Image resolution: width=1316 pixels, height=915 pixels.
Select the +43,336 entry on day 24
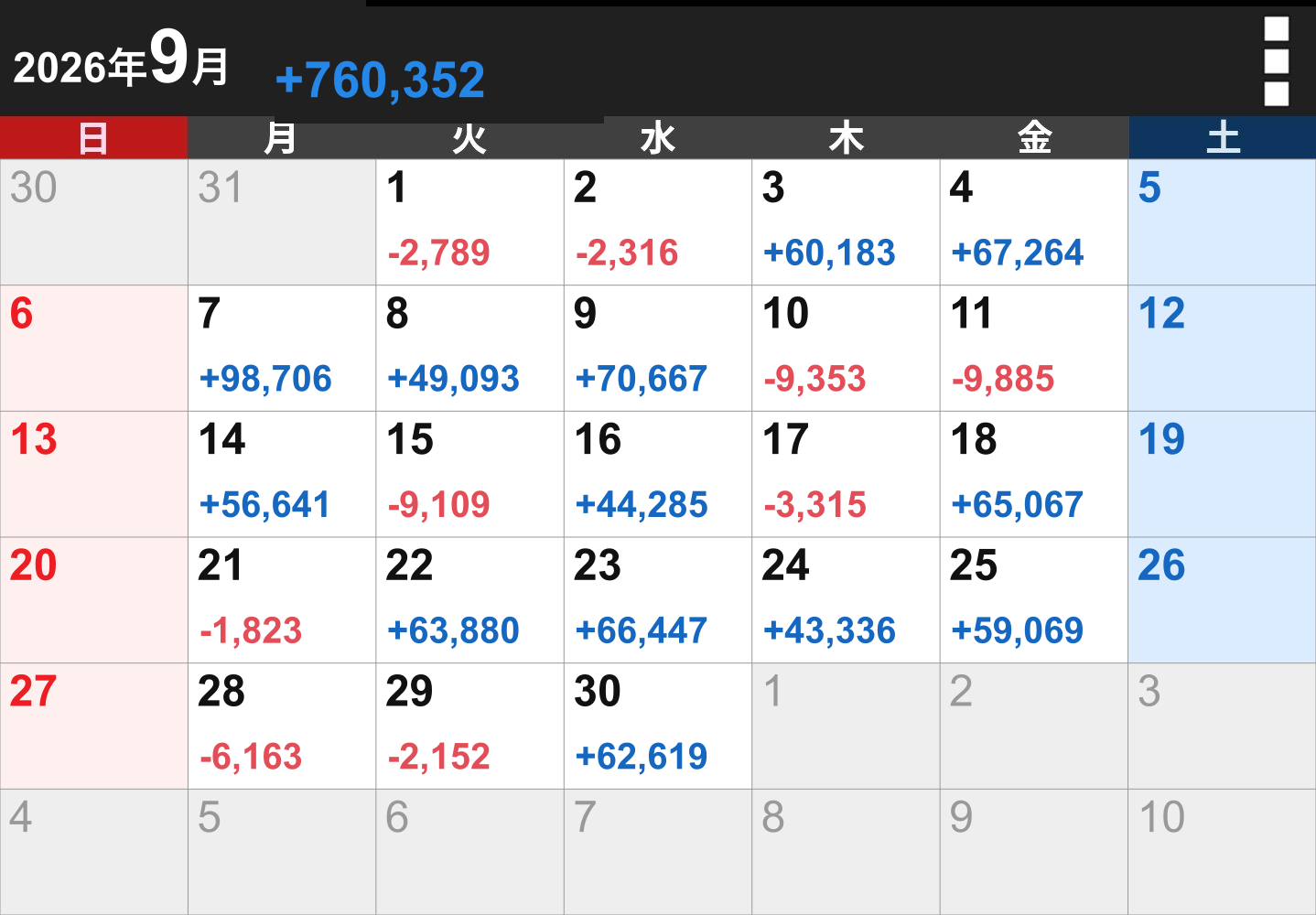point(829,630)
